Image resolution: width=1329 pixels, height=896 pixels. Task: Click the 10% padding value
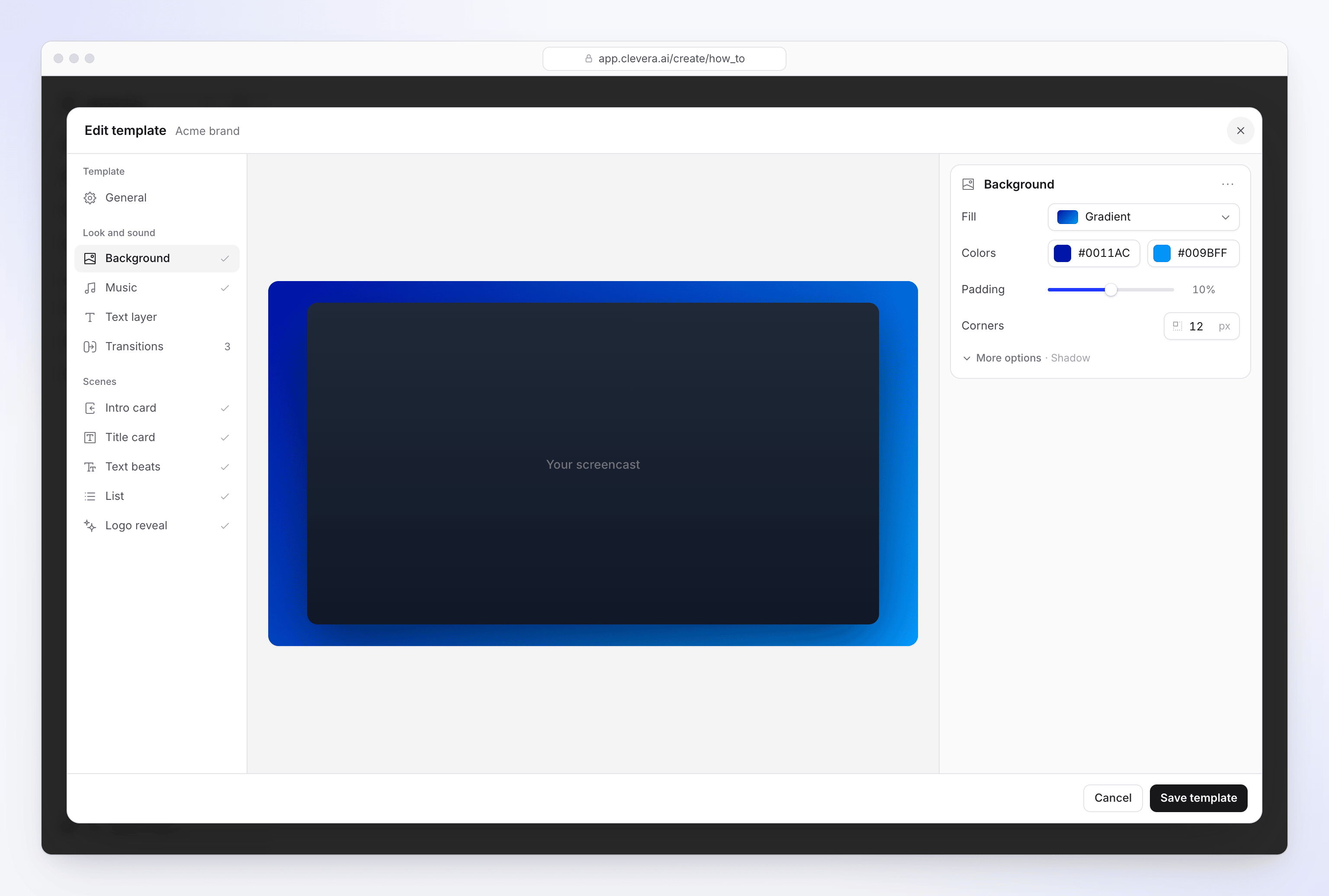1203,290
